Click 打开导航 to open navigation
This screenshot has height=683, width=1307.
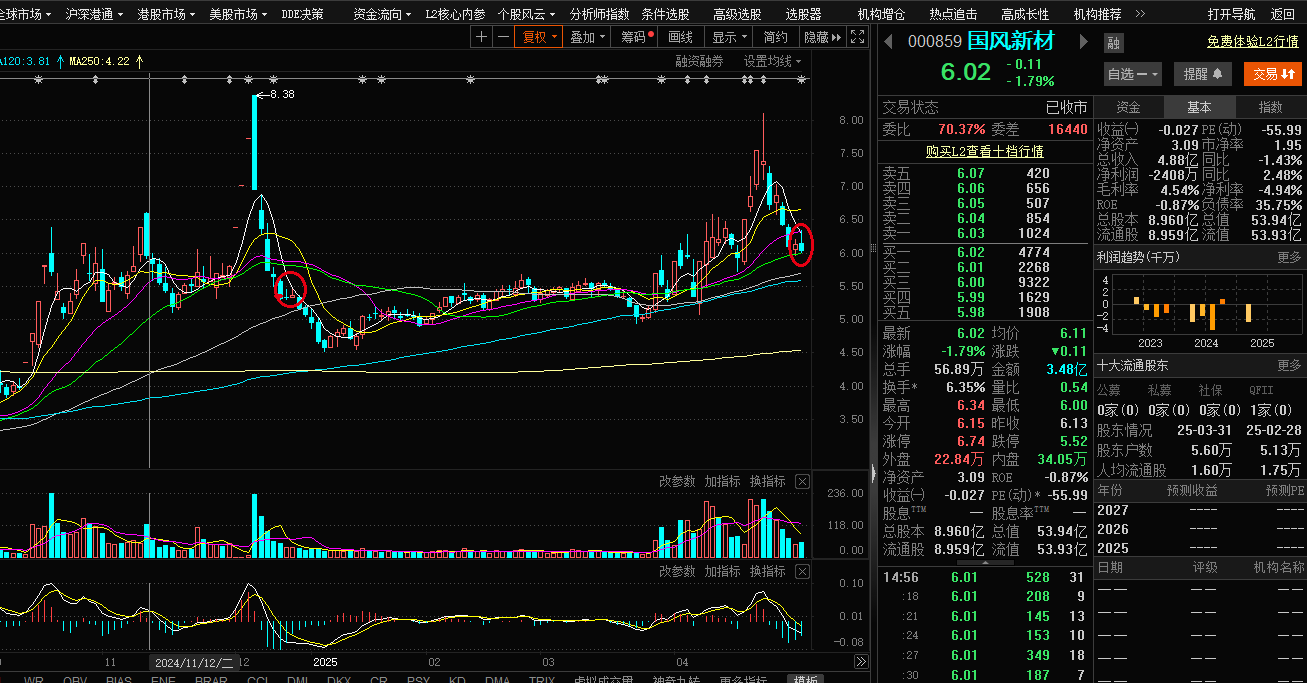1232,14
